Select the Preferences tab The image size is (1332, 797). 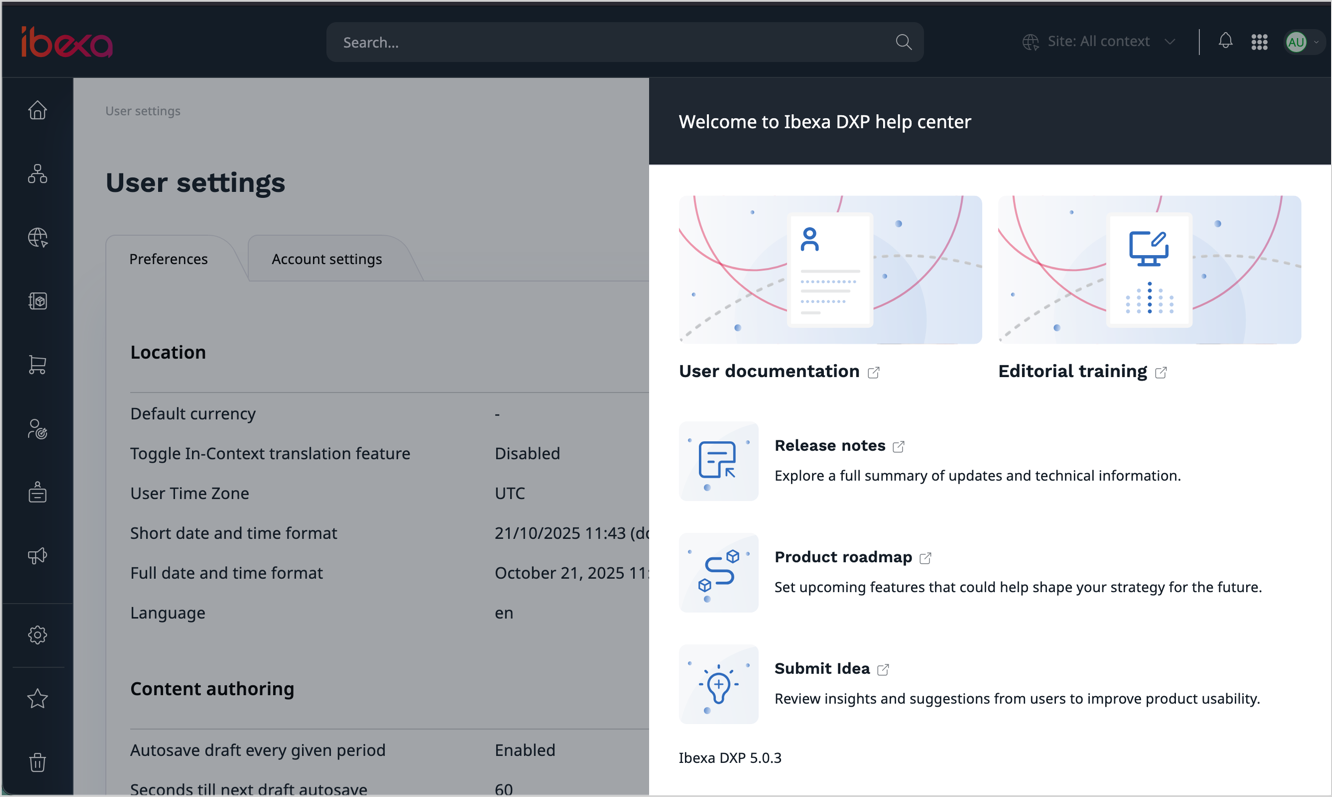(168, 259)
